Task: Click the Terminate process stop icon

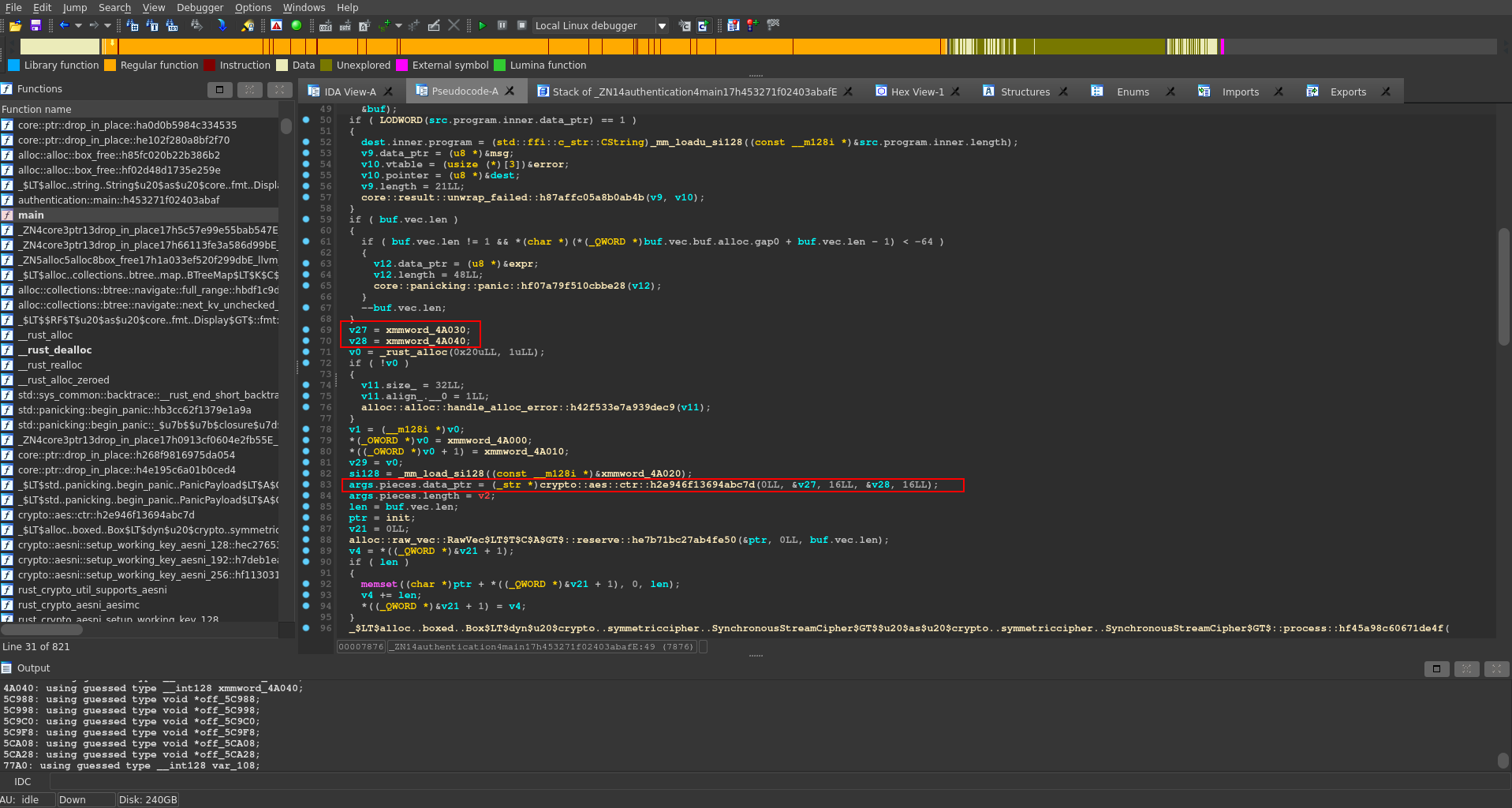Action: [x=521, y=26]
